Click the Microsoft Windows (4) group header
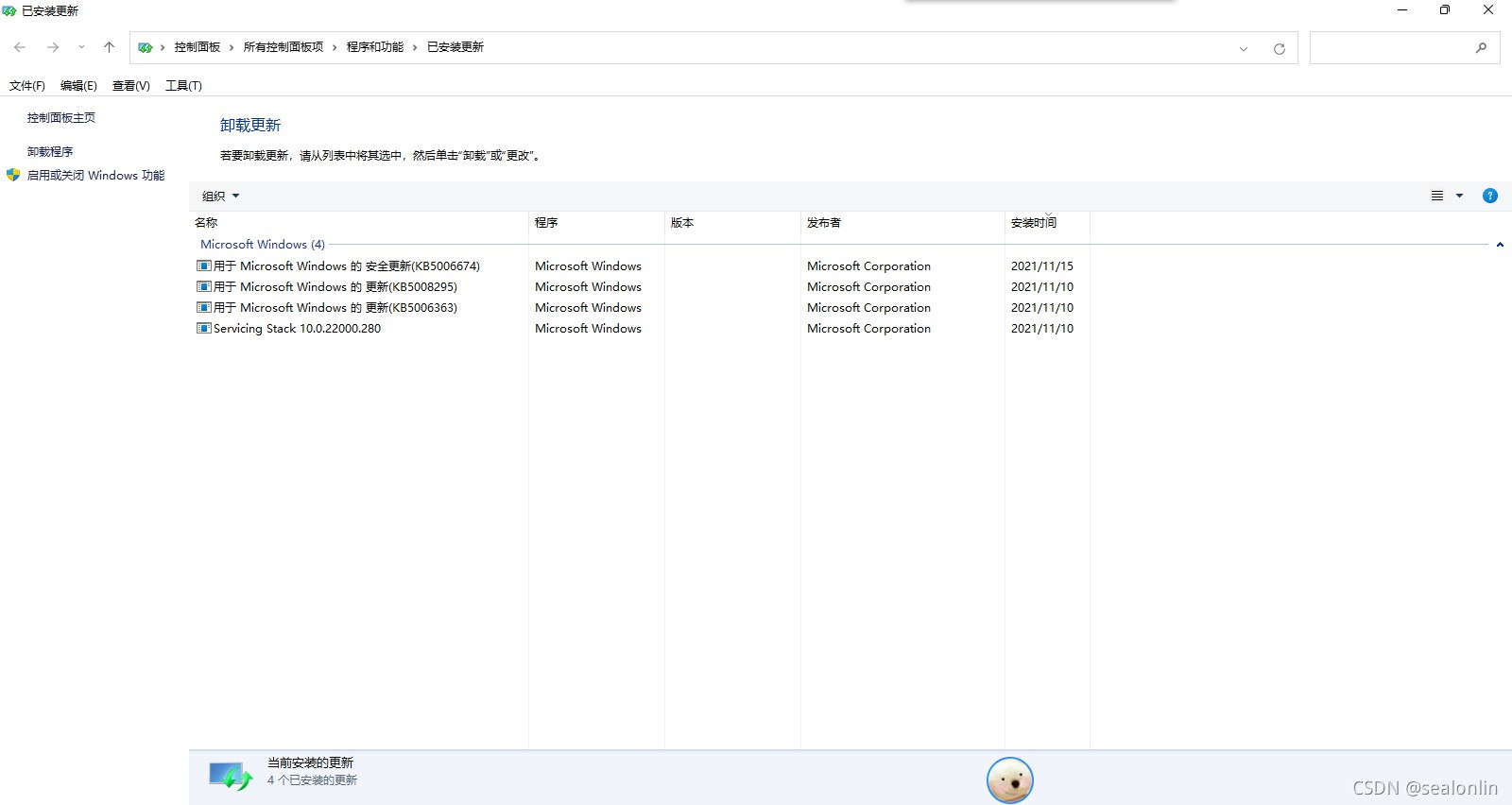The image size is (1512, 805). (263, 245)
